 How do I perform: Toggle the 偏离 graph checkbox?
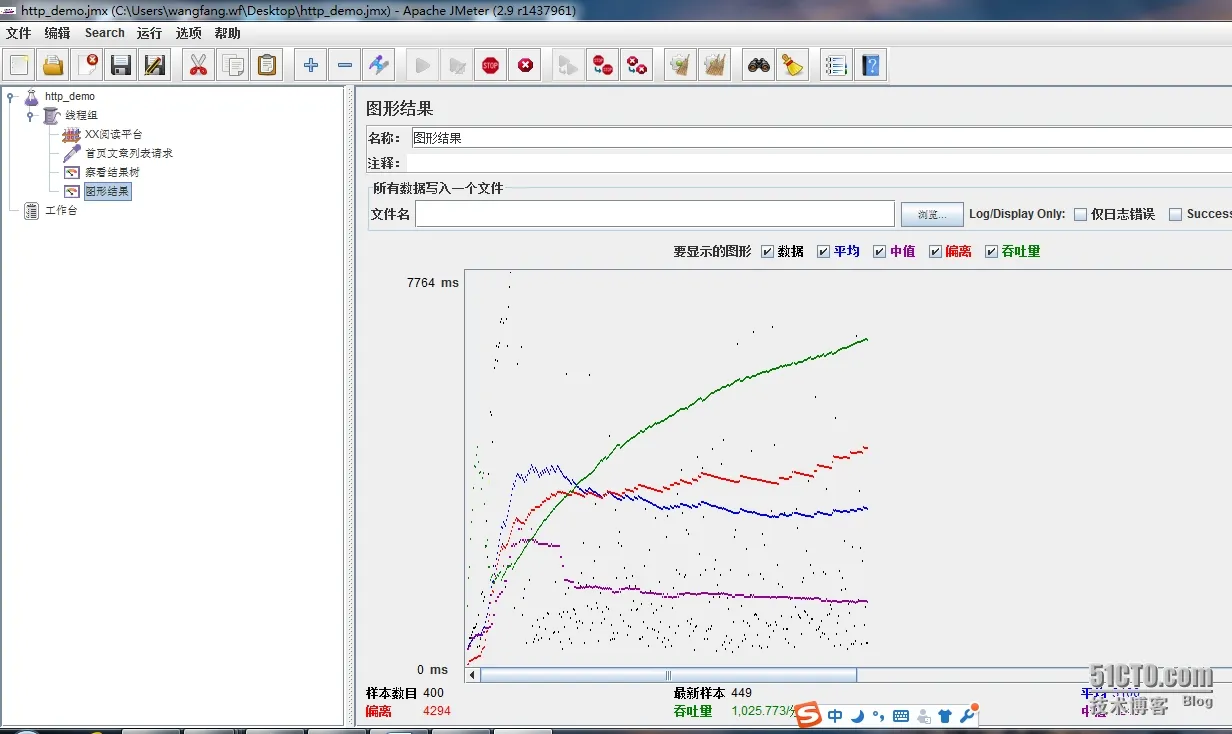point(935,251)
